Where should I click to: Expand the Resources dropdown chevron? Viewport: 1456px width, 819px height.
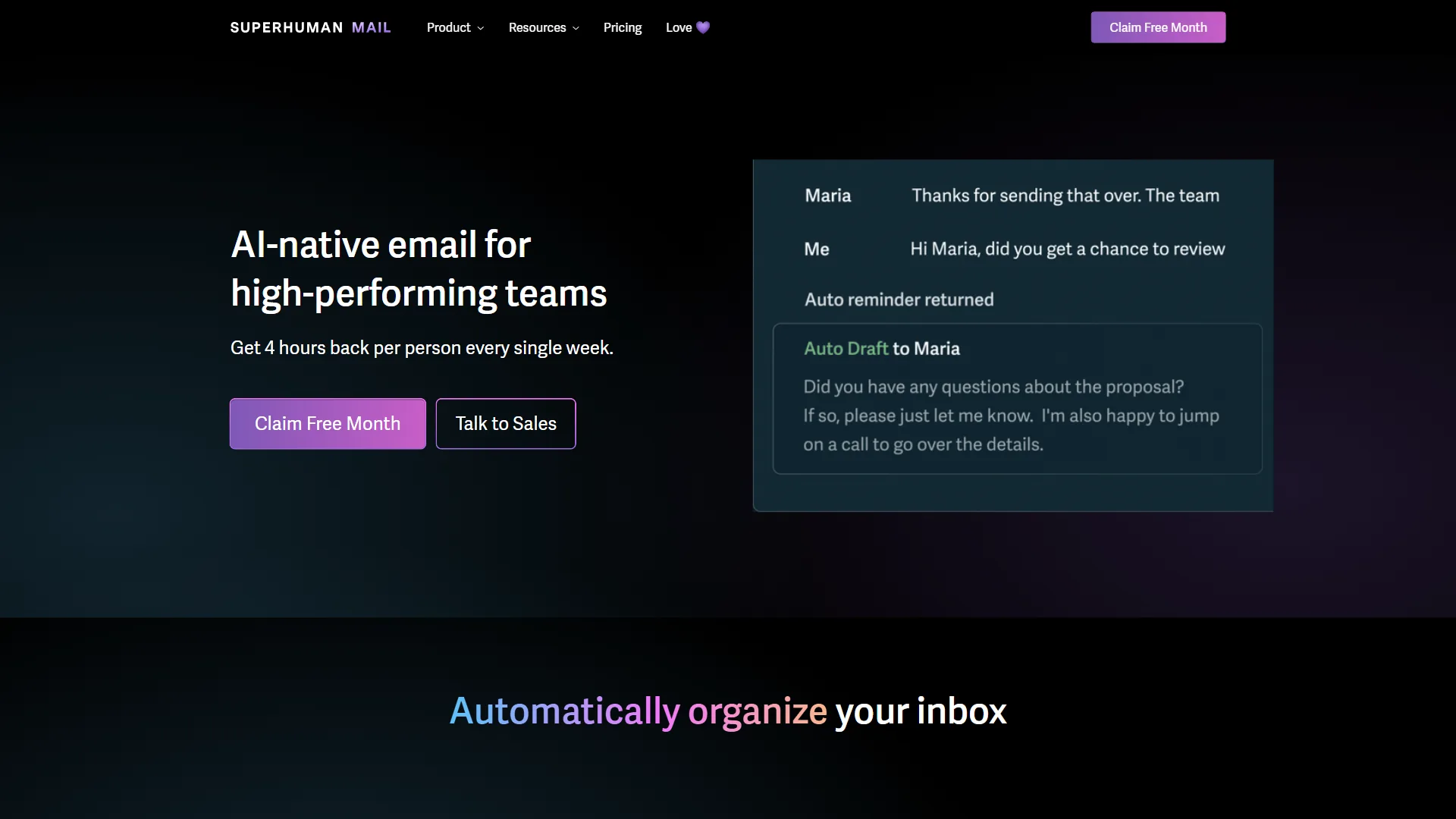[576, 28]
